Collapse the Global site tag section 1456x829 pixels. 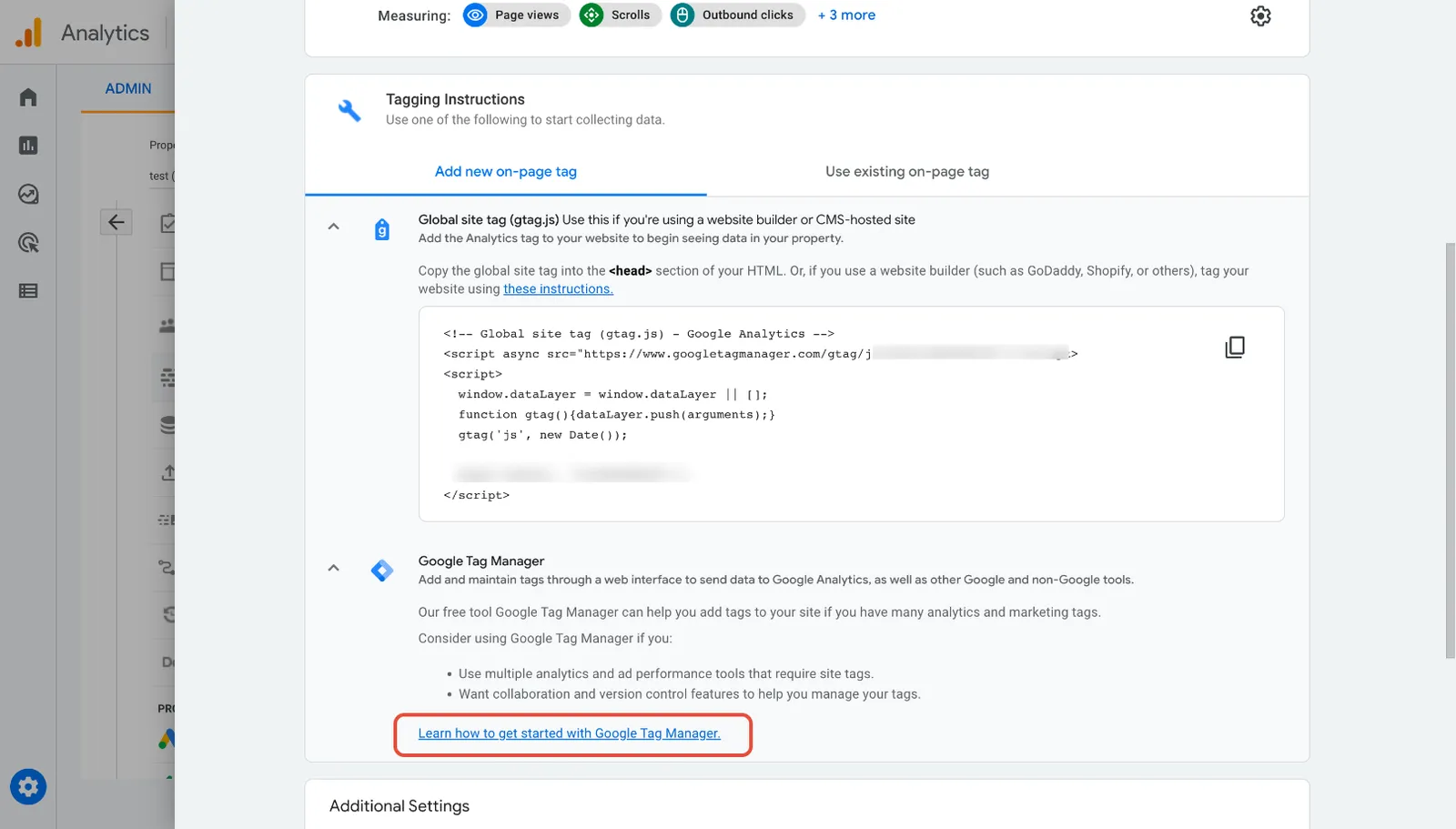point(334,227)
